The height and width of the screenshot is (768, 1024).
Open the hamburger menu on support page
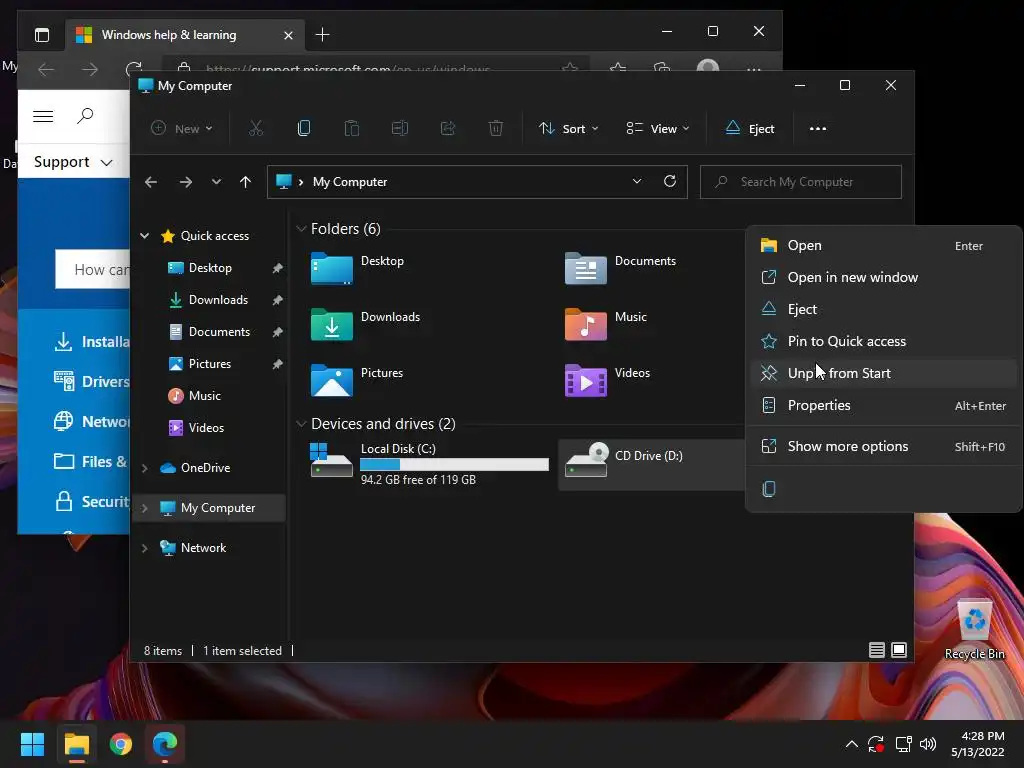pyautogui.click(x=43, y=116)
